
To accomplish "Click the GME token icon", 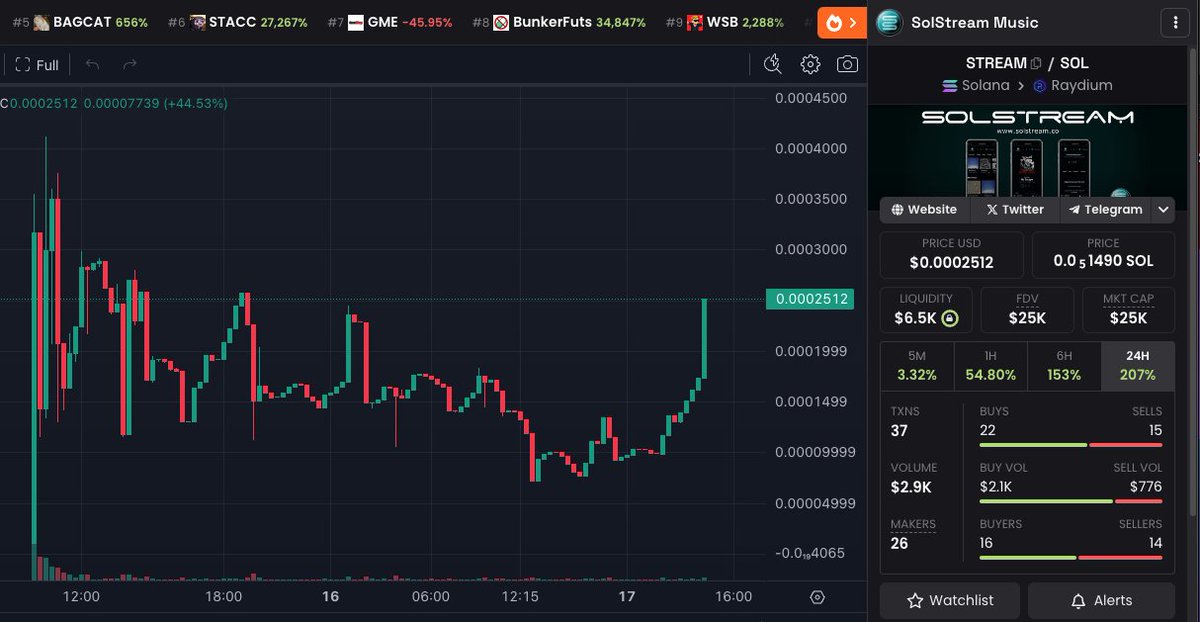I will [x=356, y=22].
